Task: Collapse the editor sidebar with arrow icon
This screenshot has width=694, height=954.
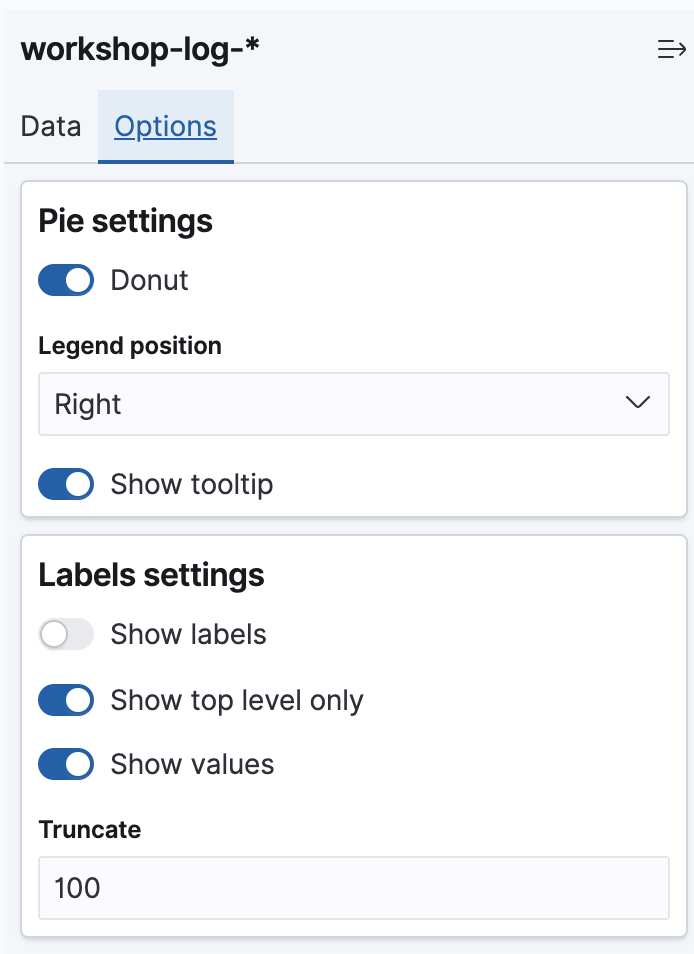Action: pyautogui.click(x=671, y=49)
